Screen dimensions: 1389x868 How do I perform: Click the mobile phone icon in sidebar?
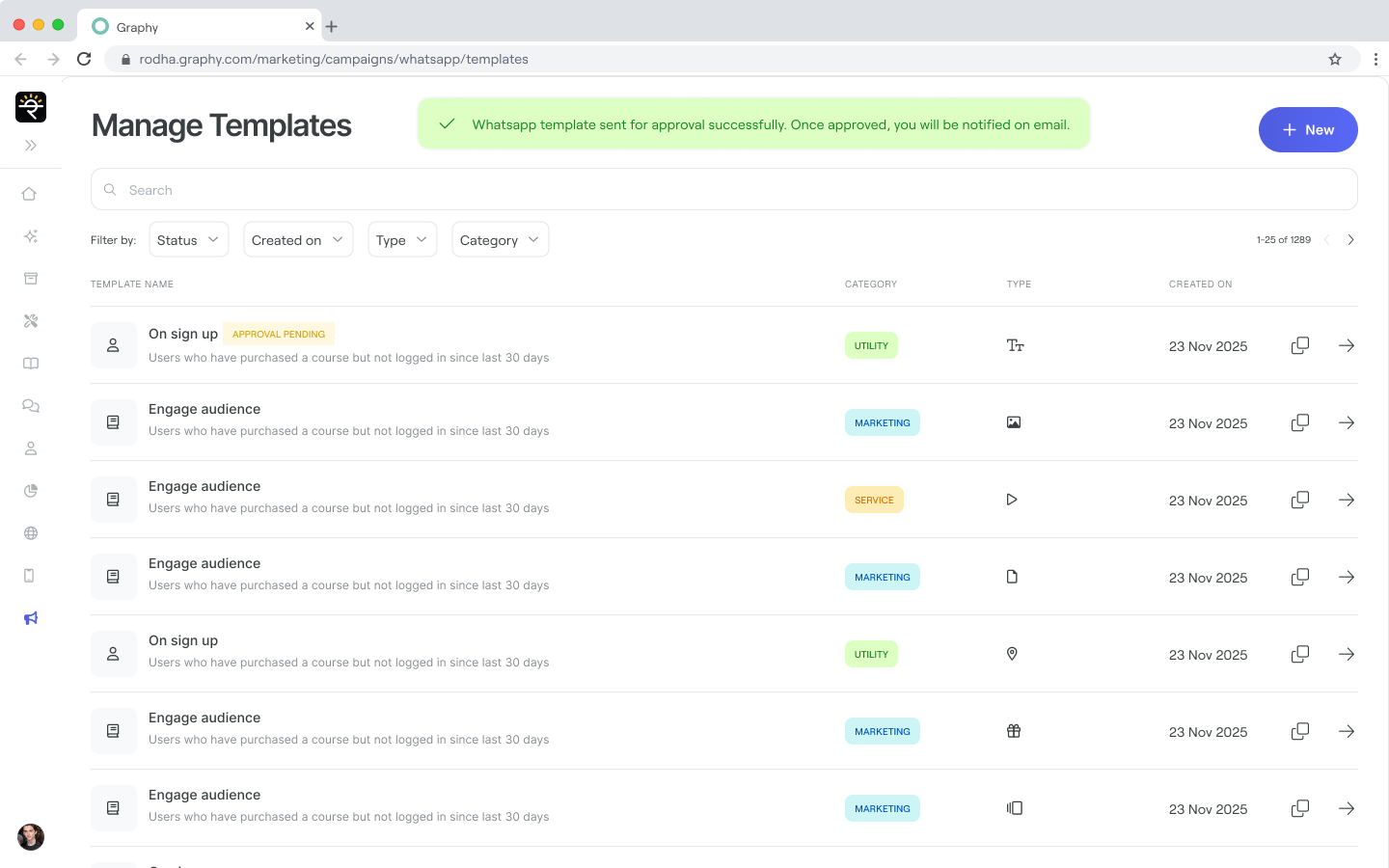(30, 576)
